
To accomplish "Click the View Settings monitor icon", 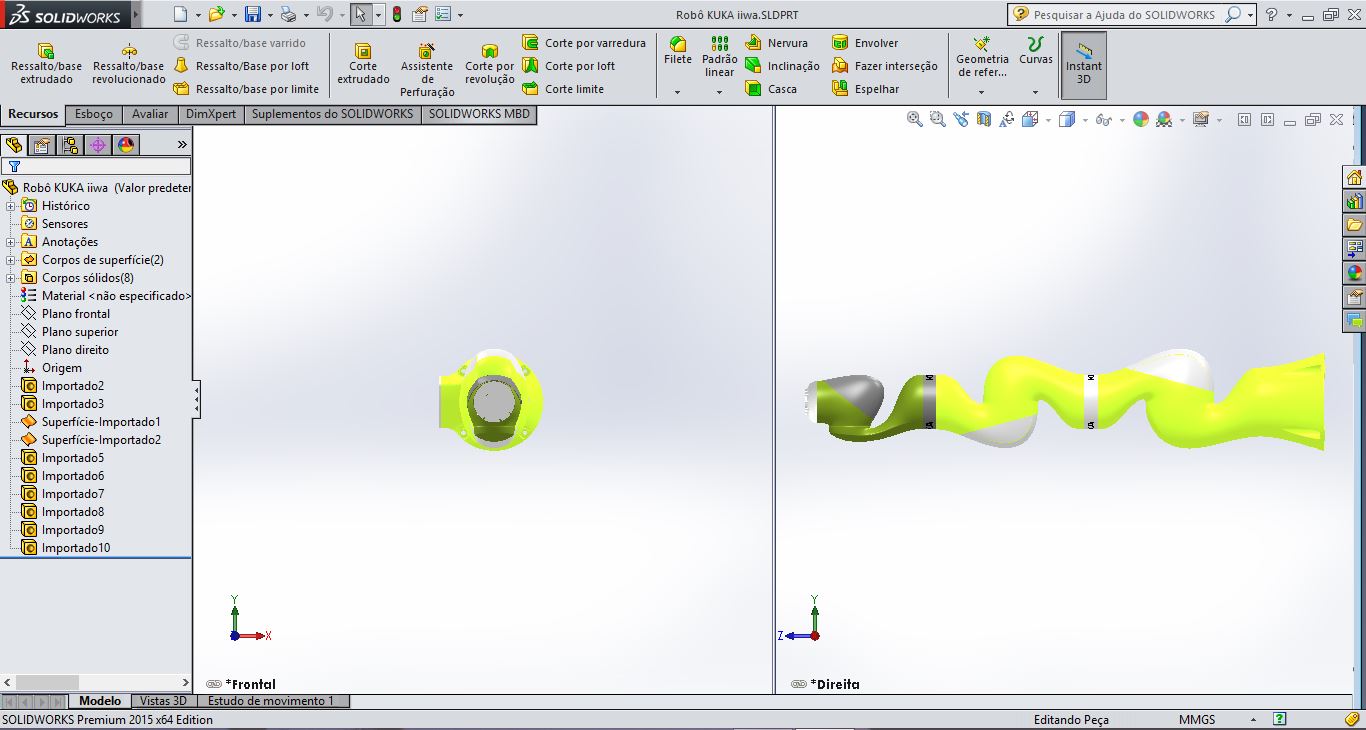I will pos(1200,119).
